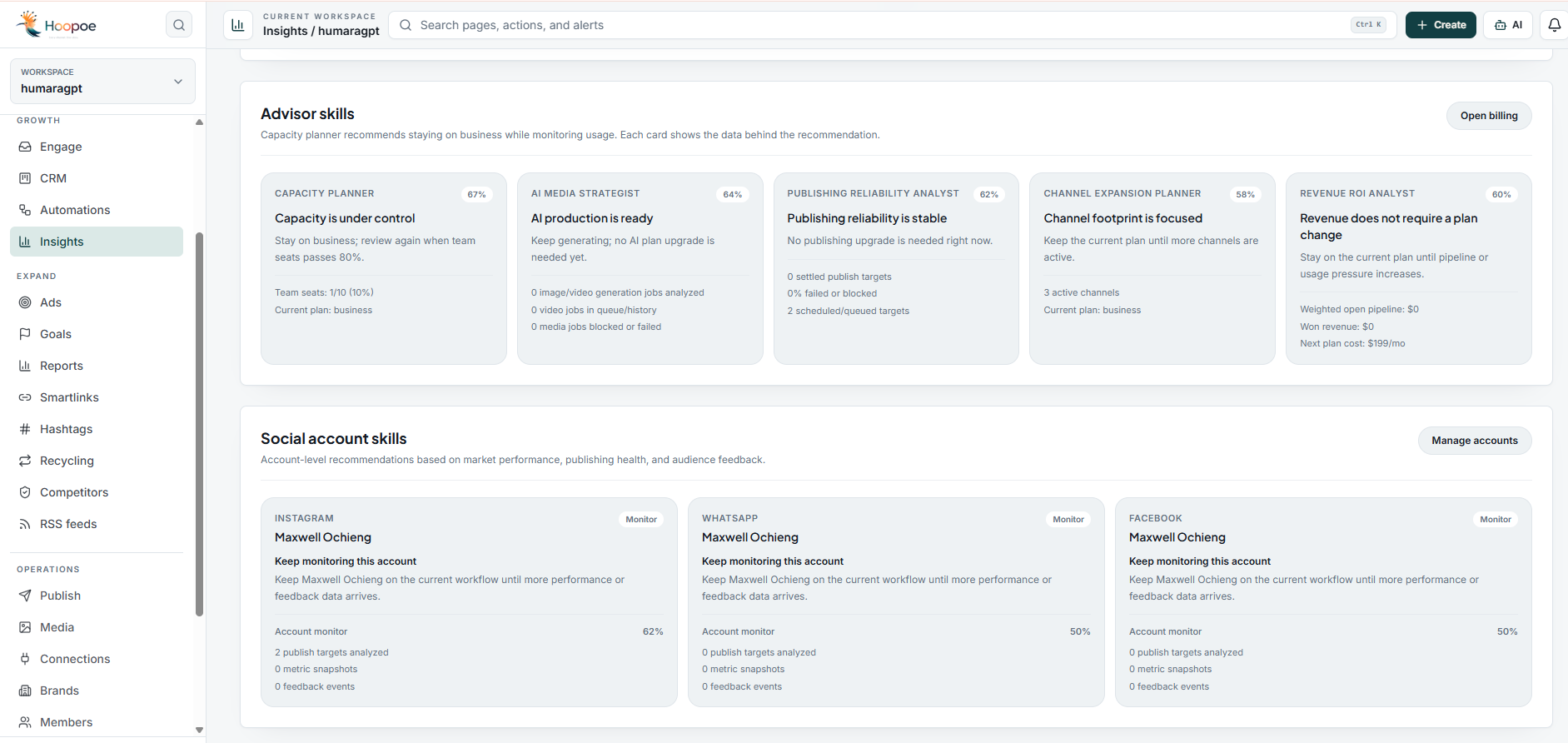Click Maxwell Ochieng on the Facebook card
Screen dimensions: 1568x743
1177,537
